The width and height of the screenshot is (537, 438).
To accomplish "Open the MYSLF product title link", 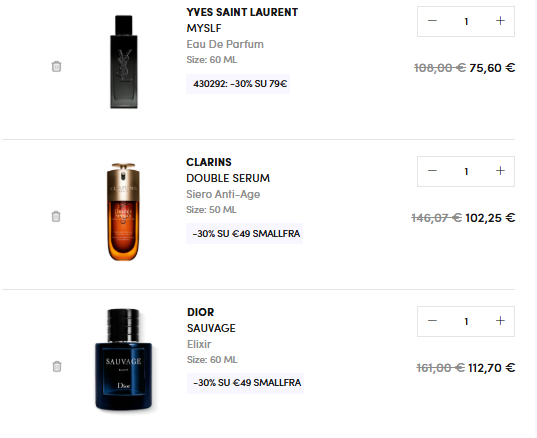I will 204,28.
